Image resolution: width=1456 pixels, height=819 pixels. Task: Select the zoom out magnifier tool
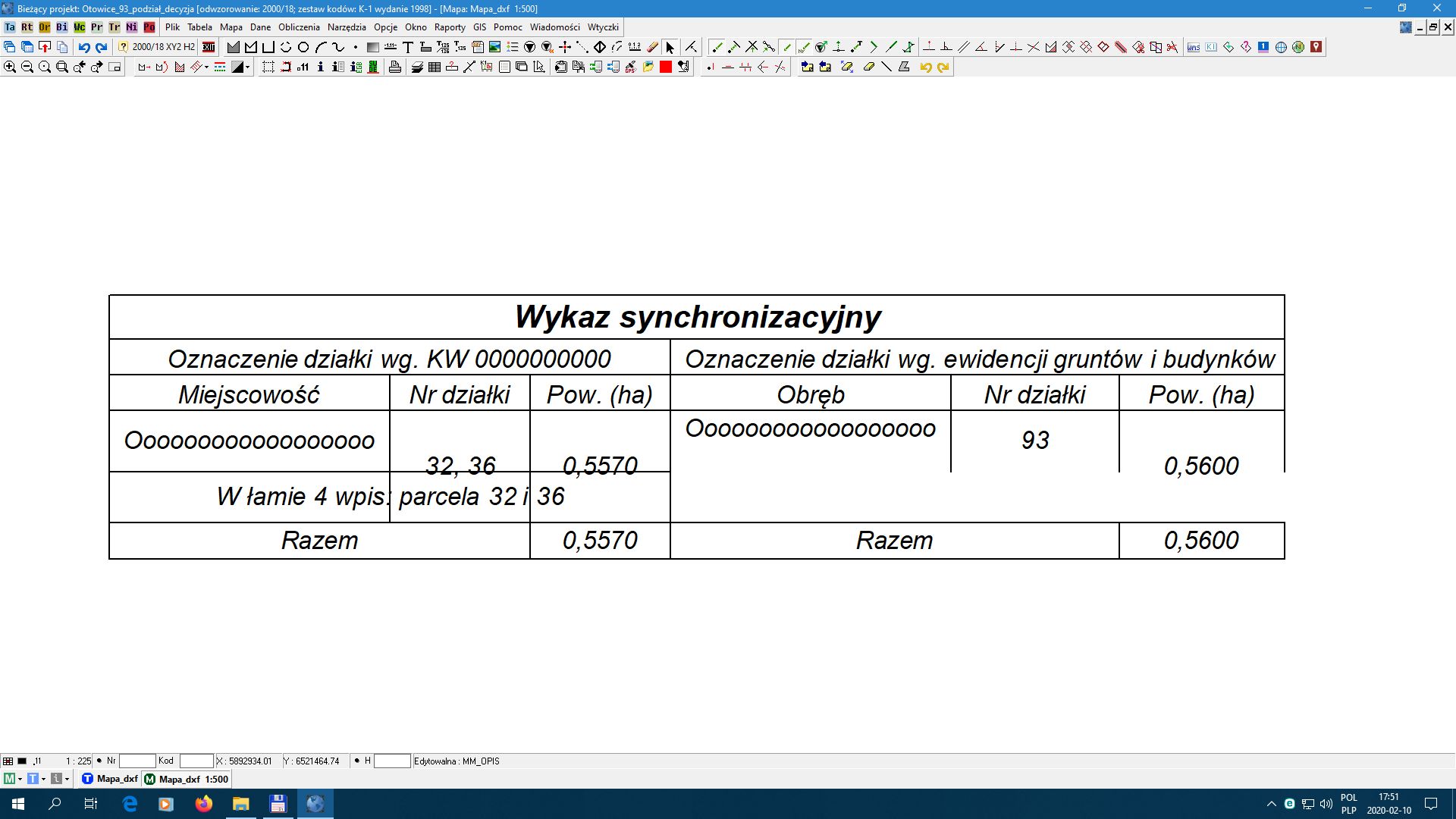pos(27,67)
